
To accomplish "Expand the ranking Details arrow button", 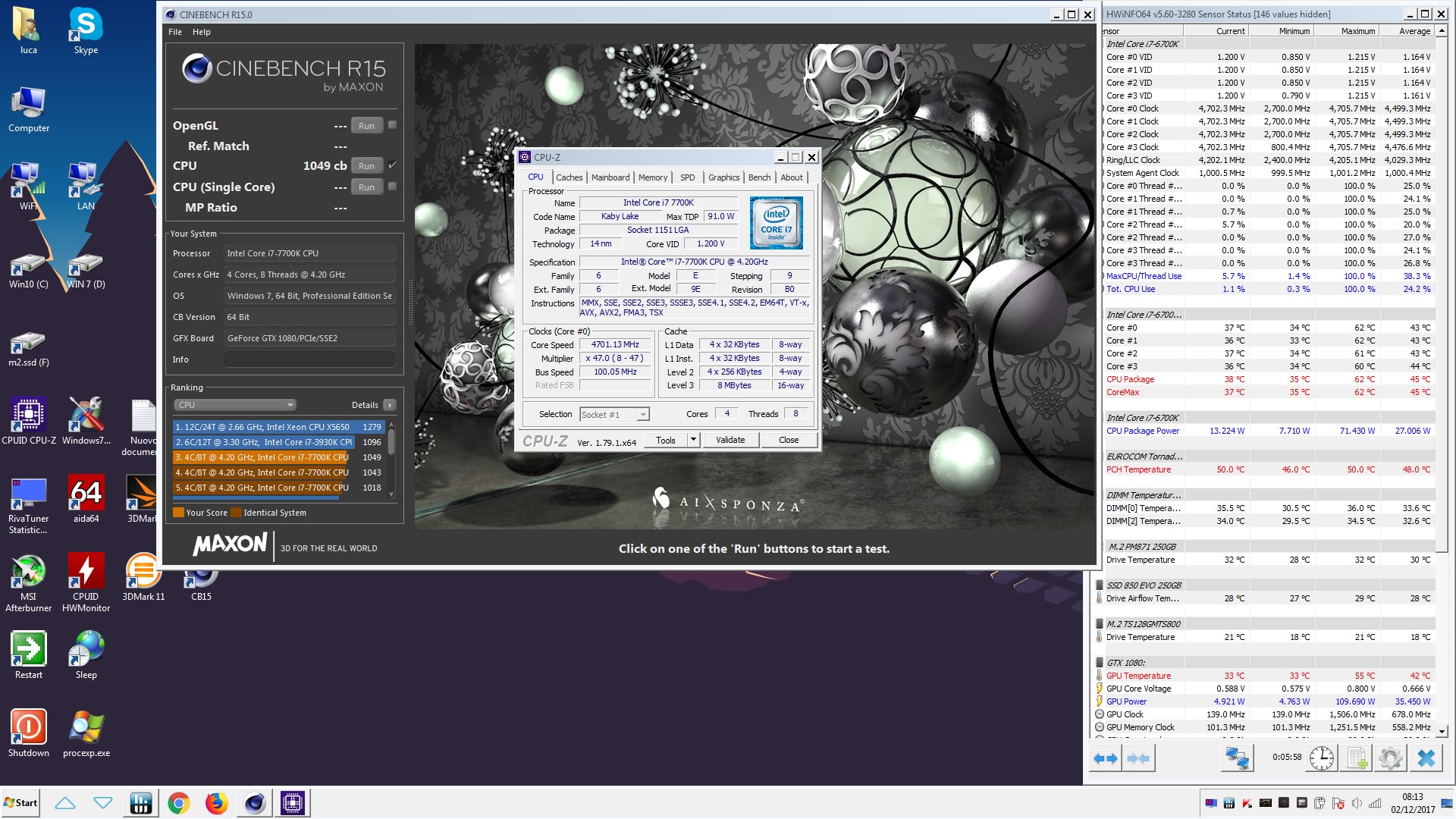I will 390,405.
